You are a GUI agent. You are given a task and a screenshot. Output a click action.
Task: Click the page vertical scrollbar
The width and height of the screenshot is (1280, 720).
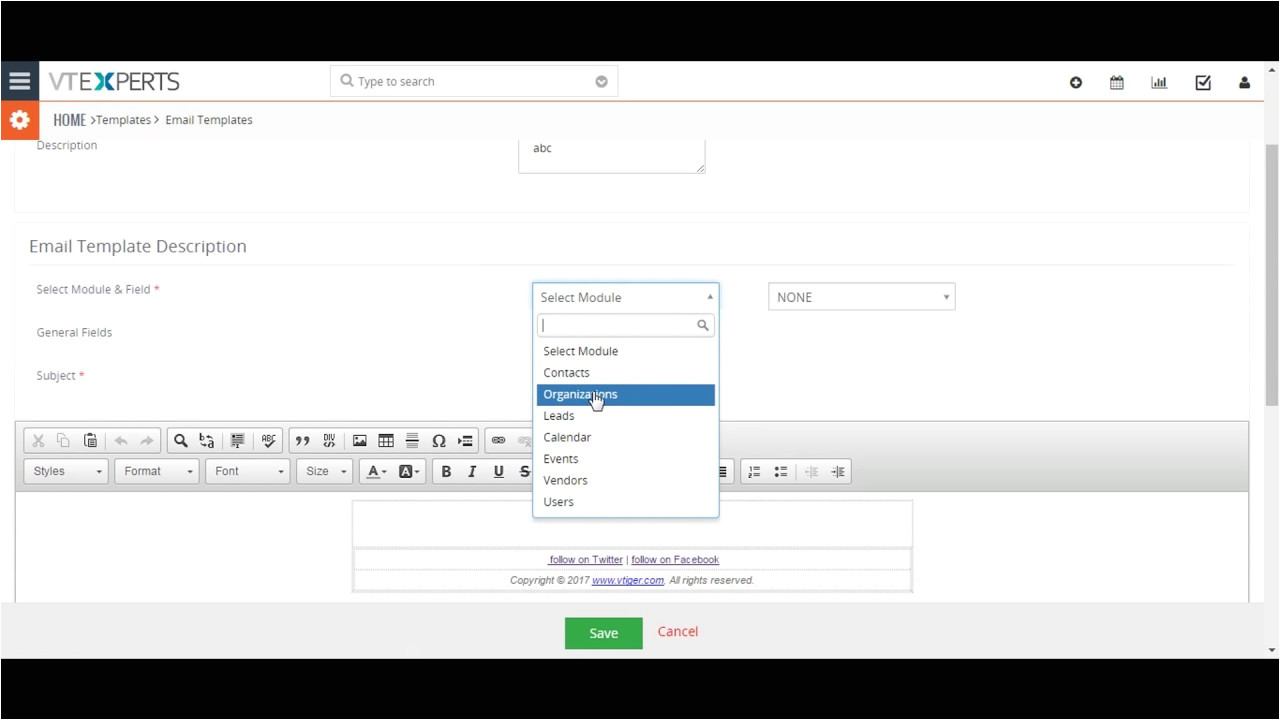(1272, 275)
